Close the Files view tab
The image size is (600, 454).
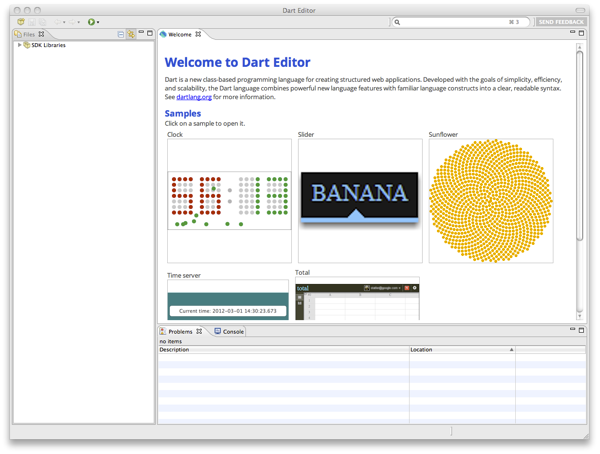click(x=41, y=34)
